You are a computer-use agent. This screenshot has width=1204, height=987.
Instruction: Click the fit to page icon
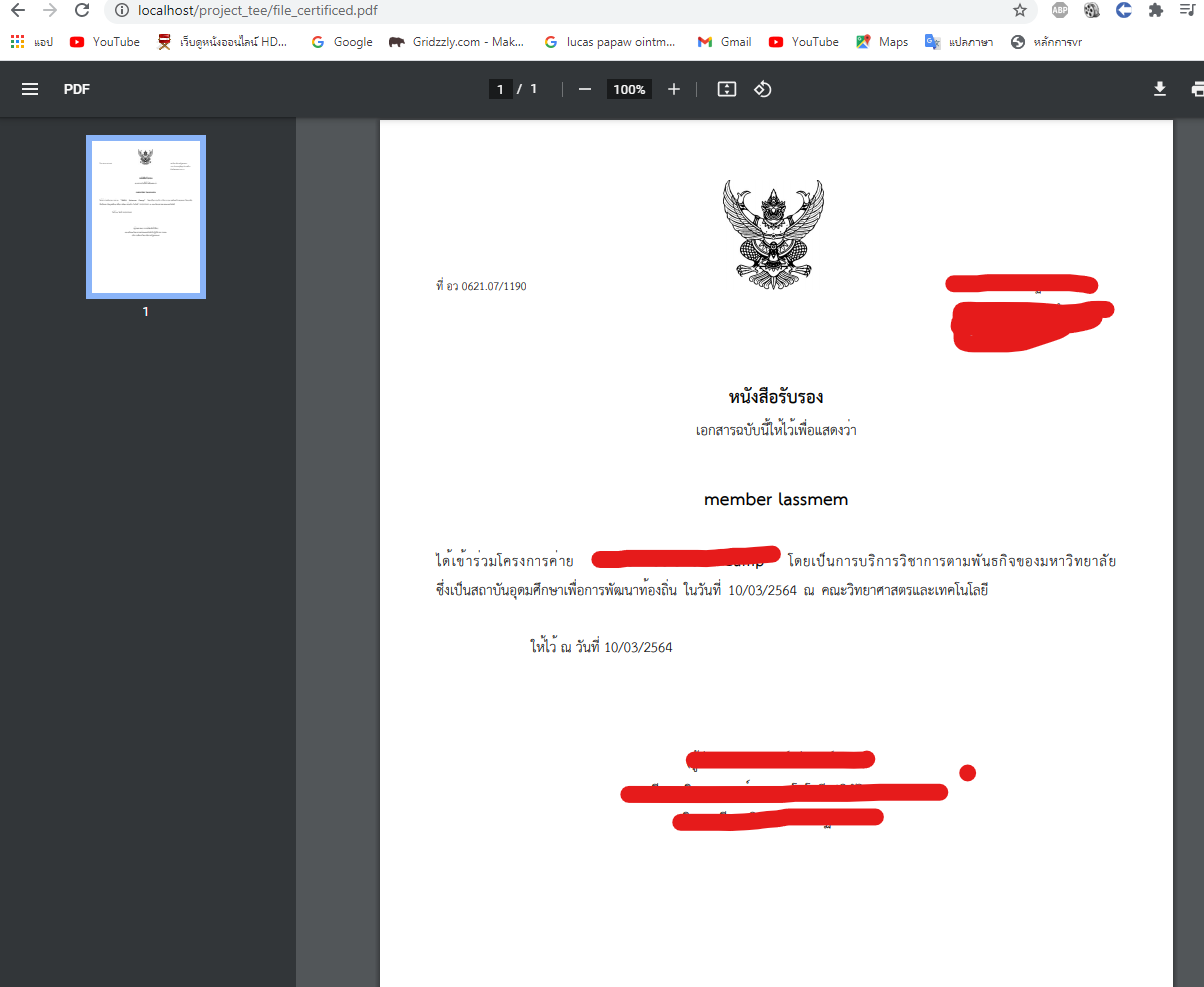pos(727,89)
